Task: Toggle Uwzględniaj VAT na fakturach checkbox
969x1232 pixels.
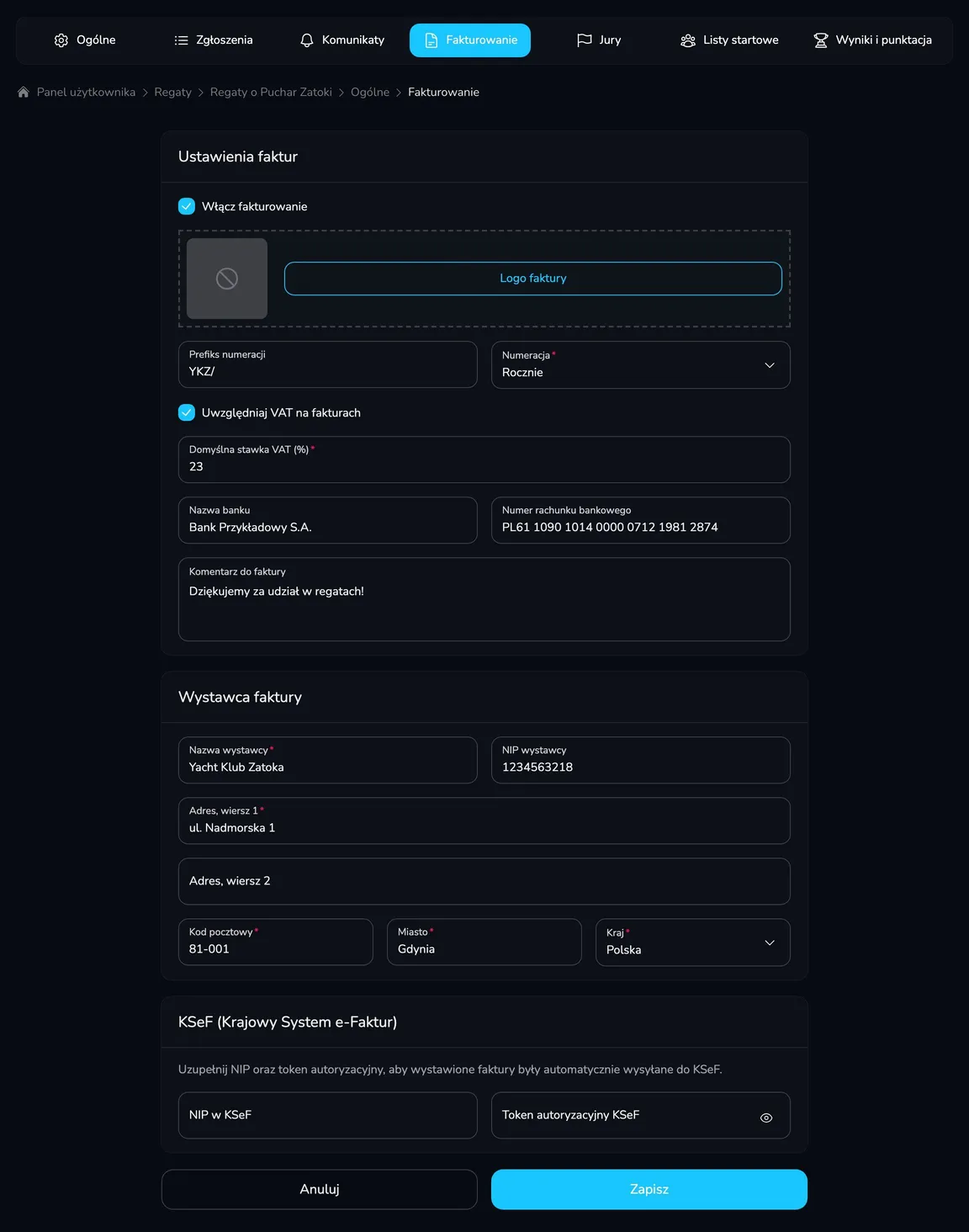Action: tap(187, 412)
